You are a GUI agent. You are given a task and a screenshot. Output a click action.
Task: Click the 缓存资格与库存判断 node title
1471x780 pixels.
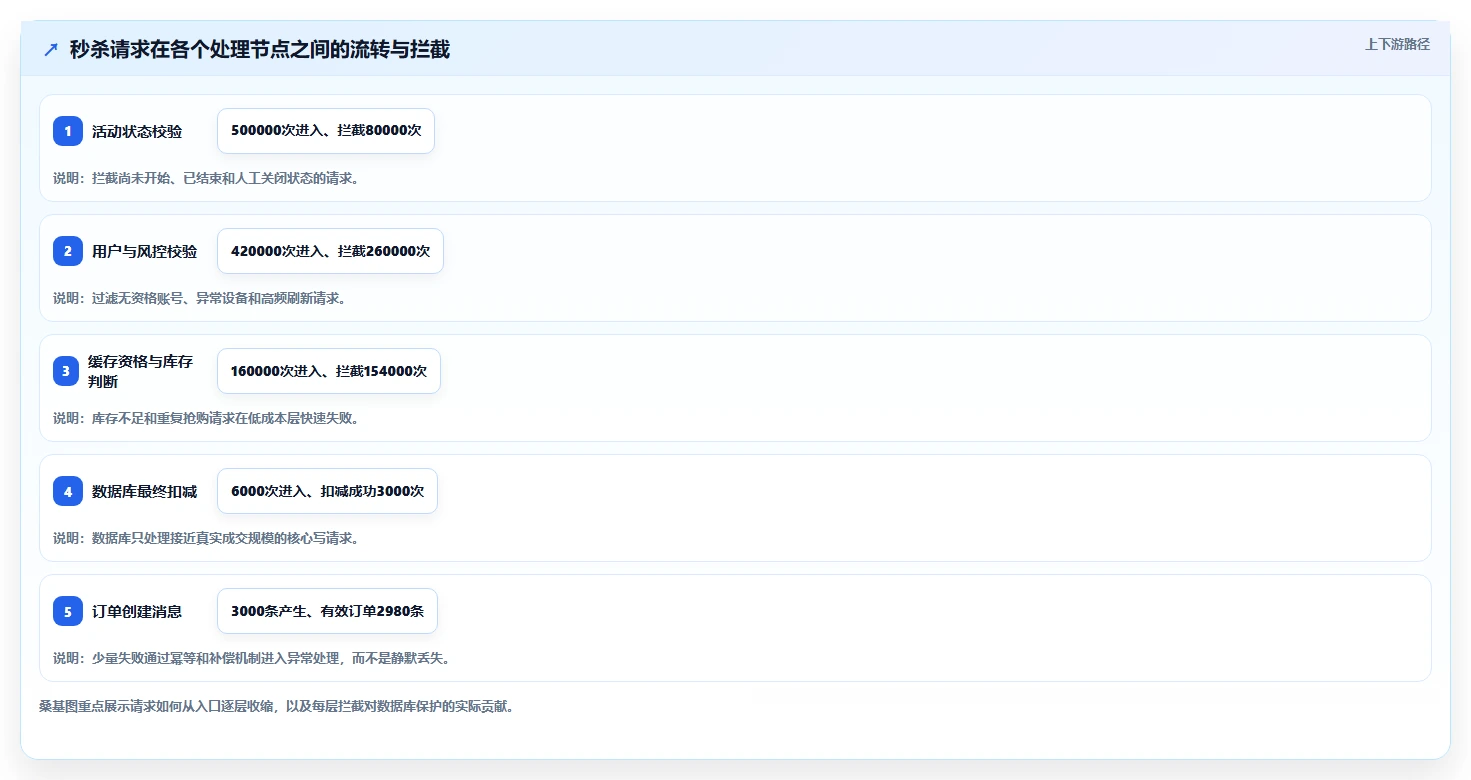click(x=140, y=371)
